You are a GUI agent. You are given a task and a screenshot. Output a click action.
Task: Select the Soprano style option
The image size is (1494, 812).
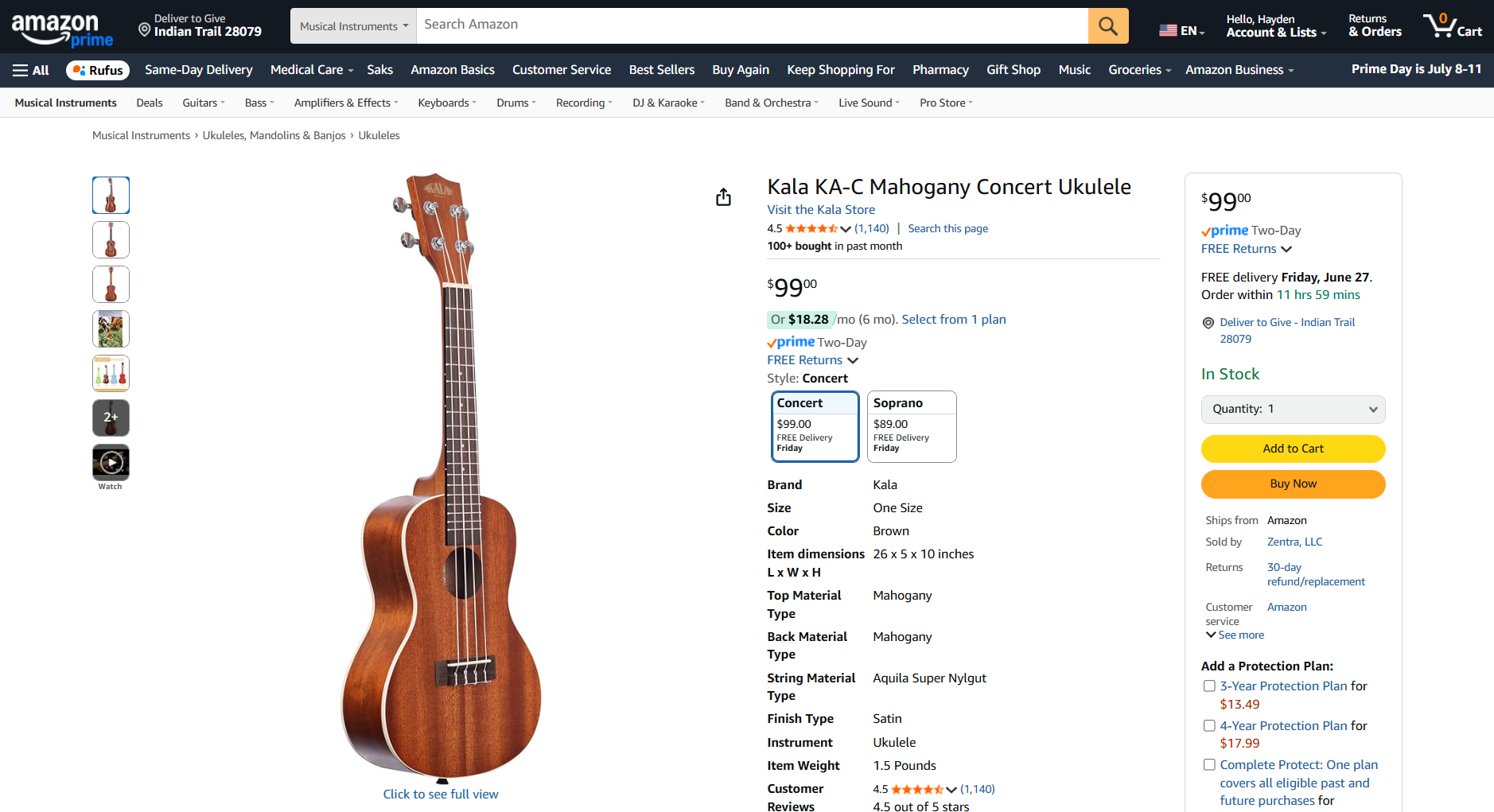(x=911, y=426)
